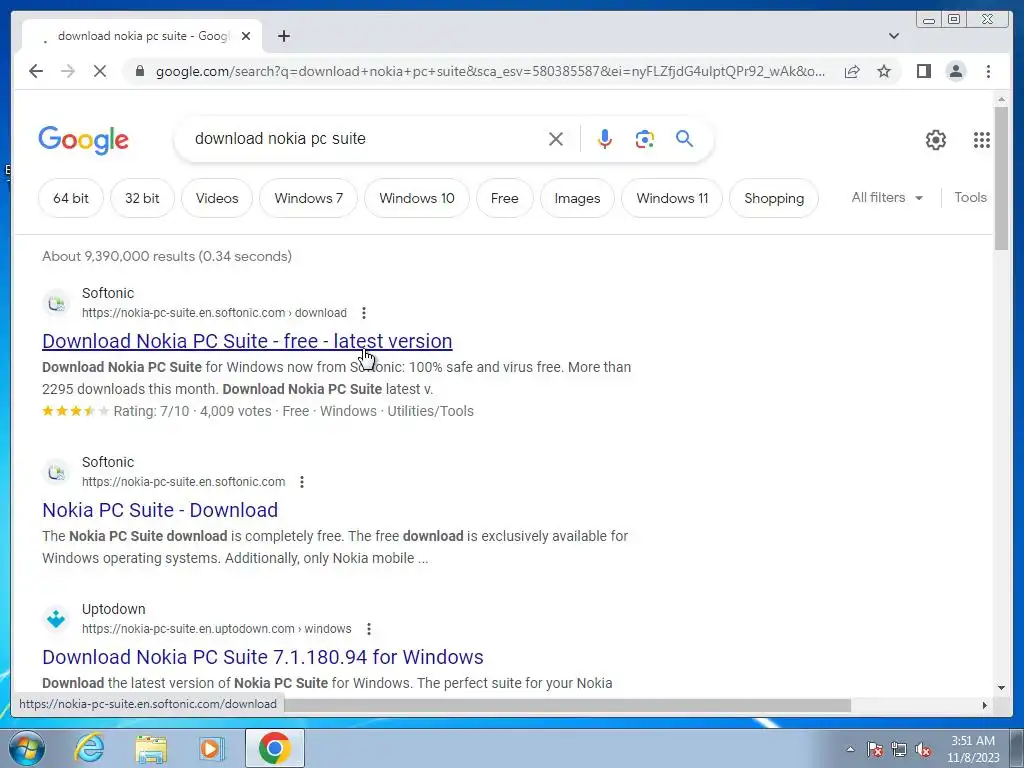The height and width of the screenshot is (768, 1024).
Task: Click the address bar URL
Action: coord(490,71)
